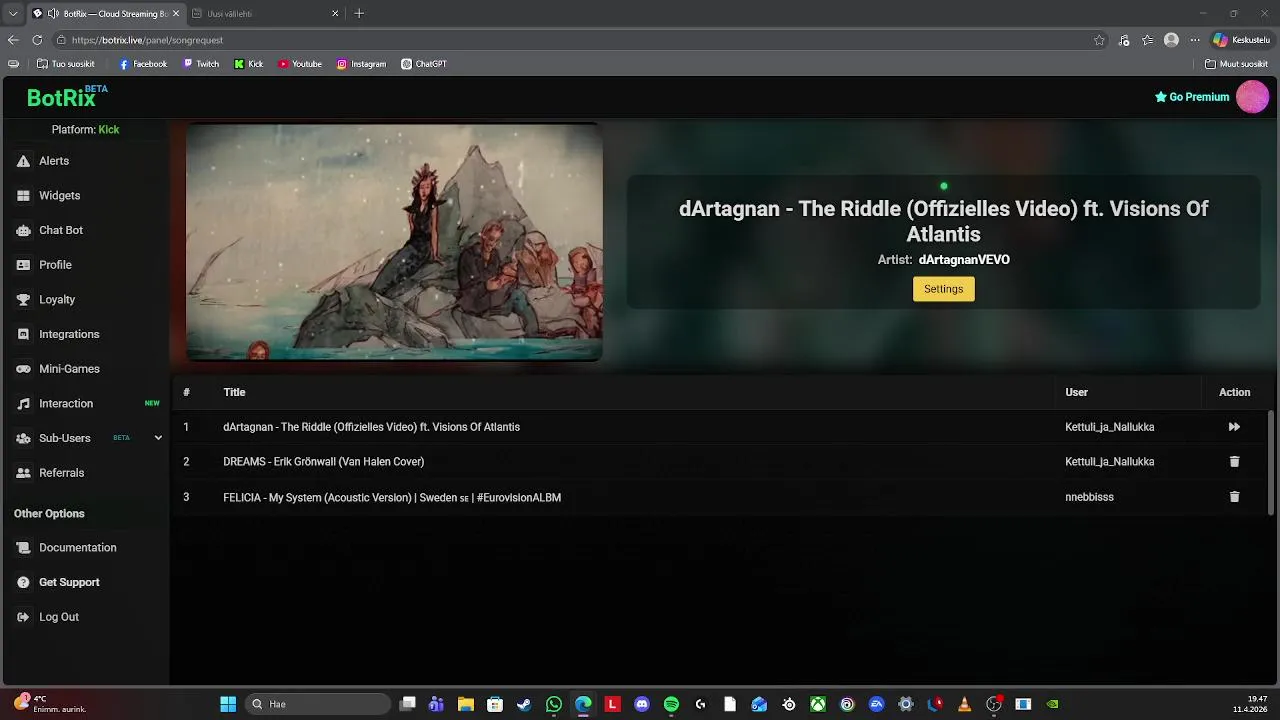Image resolution: width=1280 pixels, height=720 pixels.
Task: Open the pink user avatar menu
Action: pos(1252,97)
